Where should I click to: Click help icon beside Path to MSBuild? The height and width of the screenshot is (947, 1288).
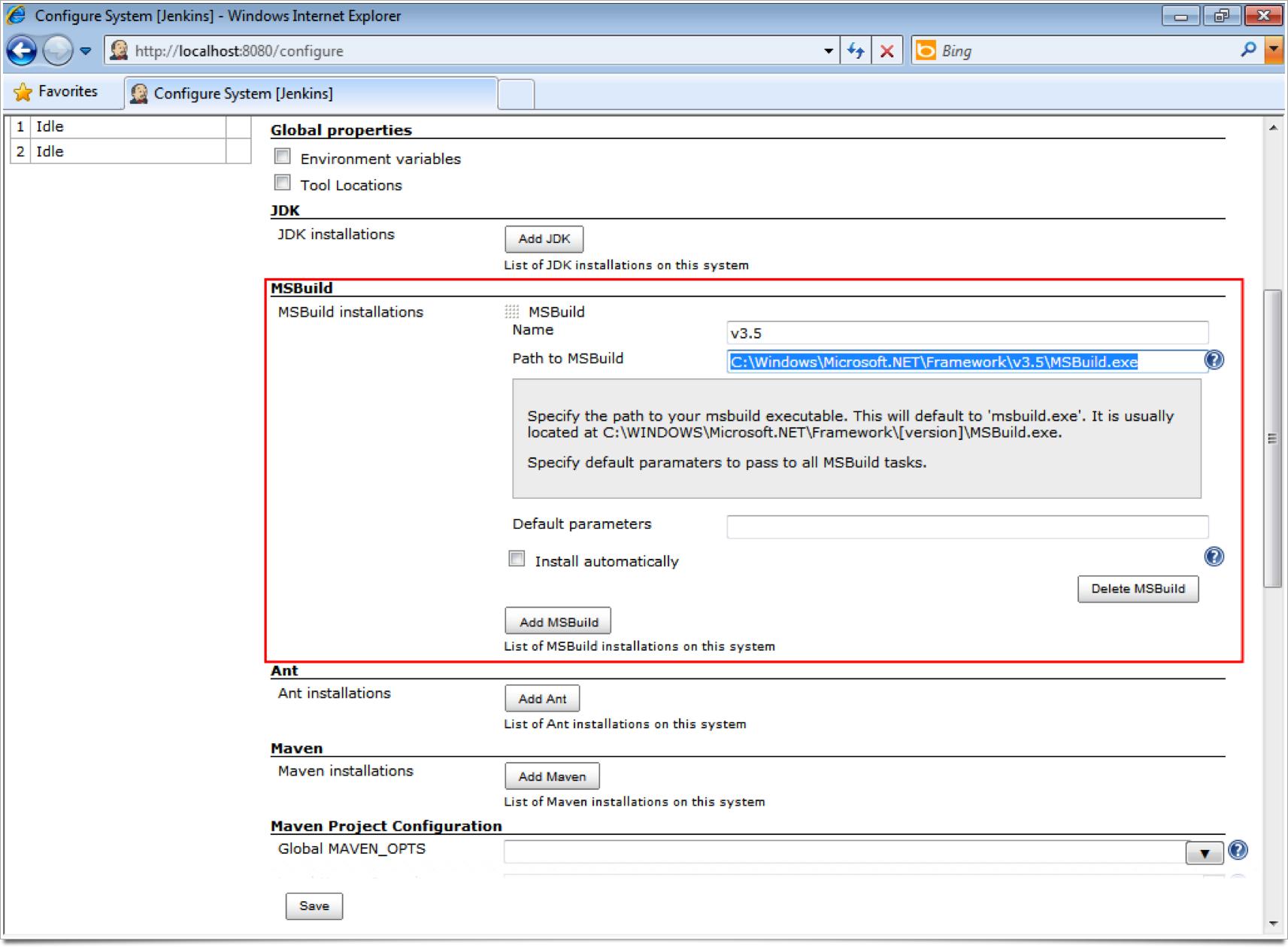pos(1214,360)
